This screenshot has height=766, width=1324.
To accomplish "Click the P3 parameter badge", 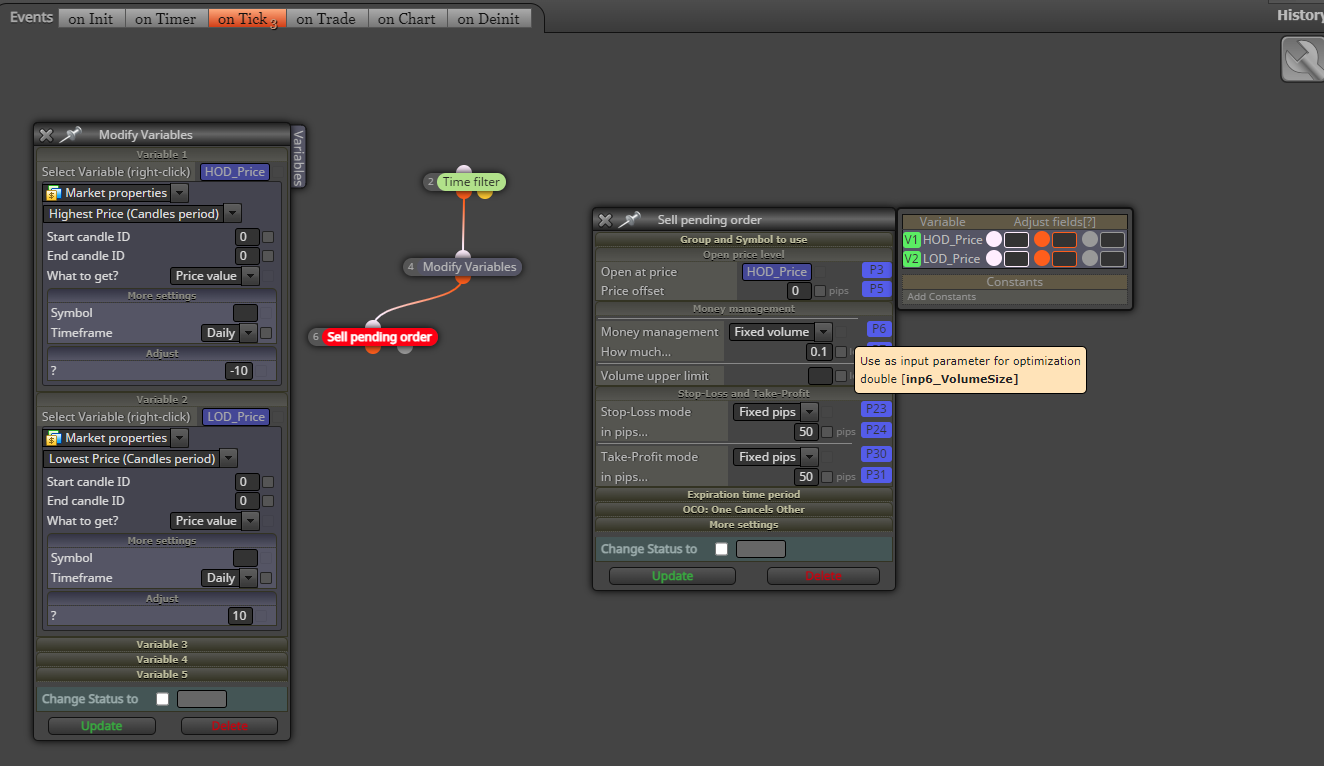I will [876, 270].
